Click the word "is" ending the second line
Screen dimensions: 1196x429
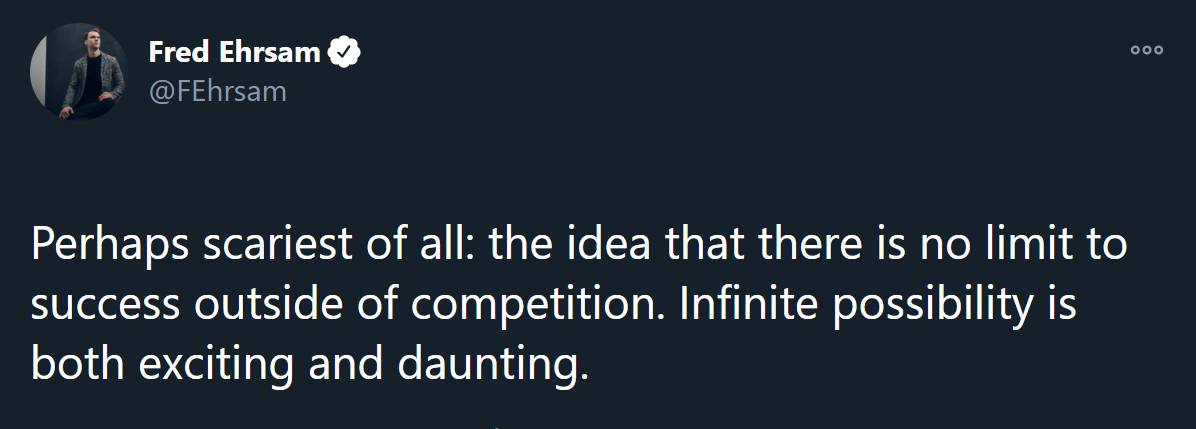pyautogui.click(x=1062, y=305)
